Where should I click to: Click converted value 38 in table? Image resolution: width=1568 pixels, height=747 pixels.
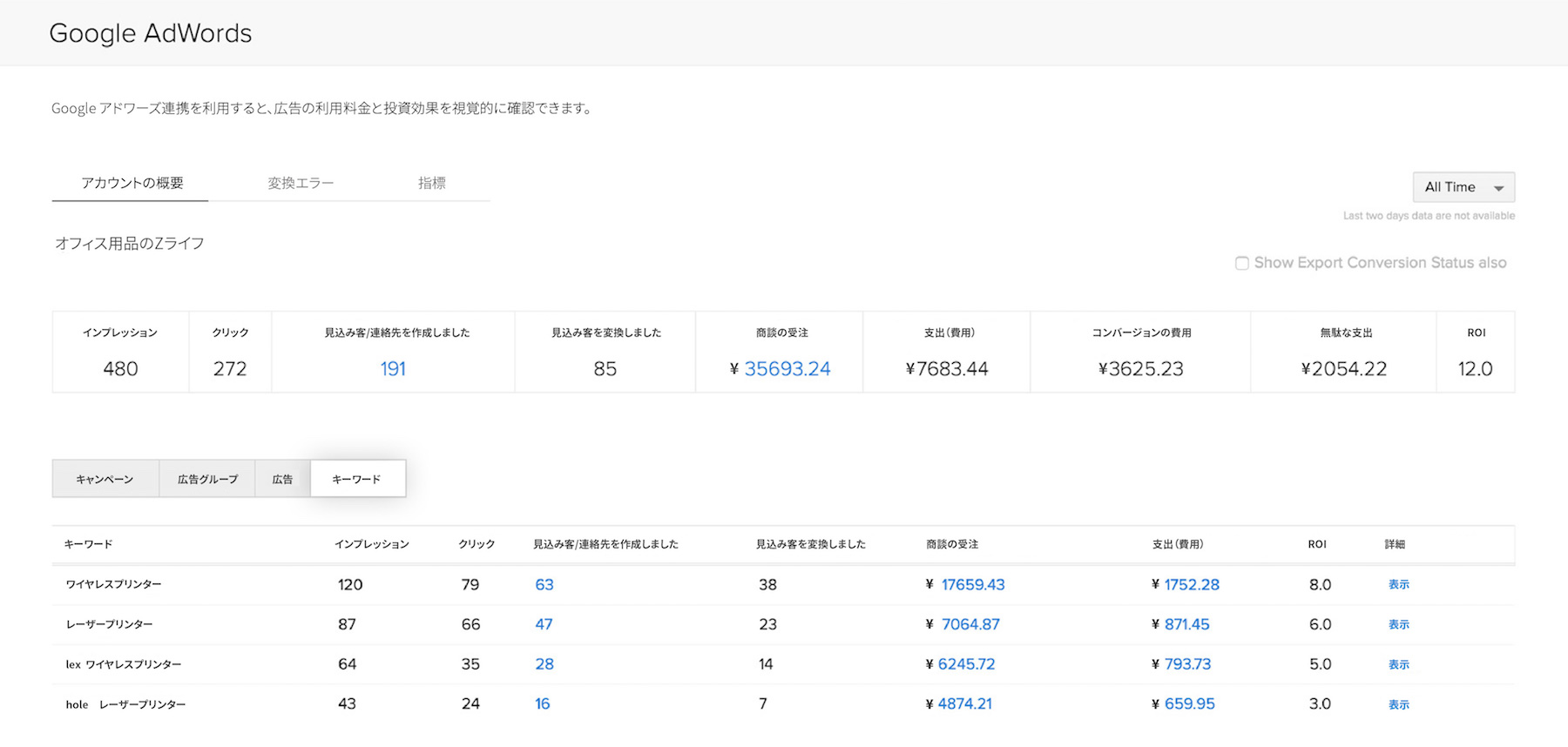point(767,585)
